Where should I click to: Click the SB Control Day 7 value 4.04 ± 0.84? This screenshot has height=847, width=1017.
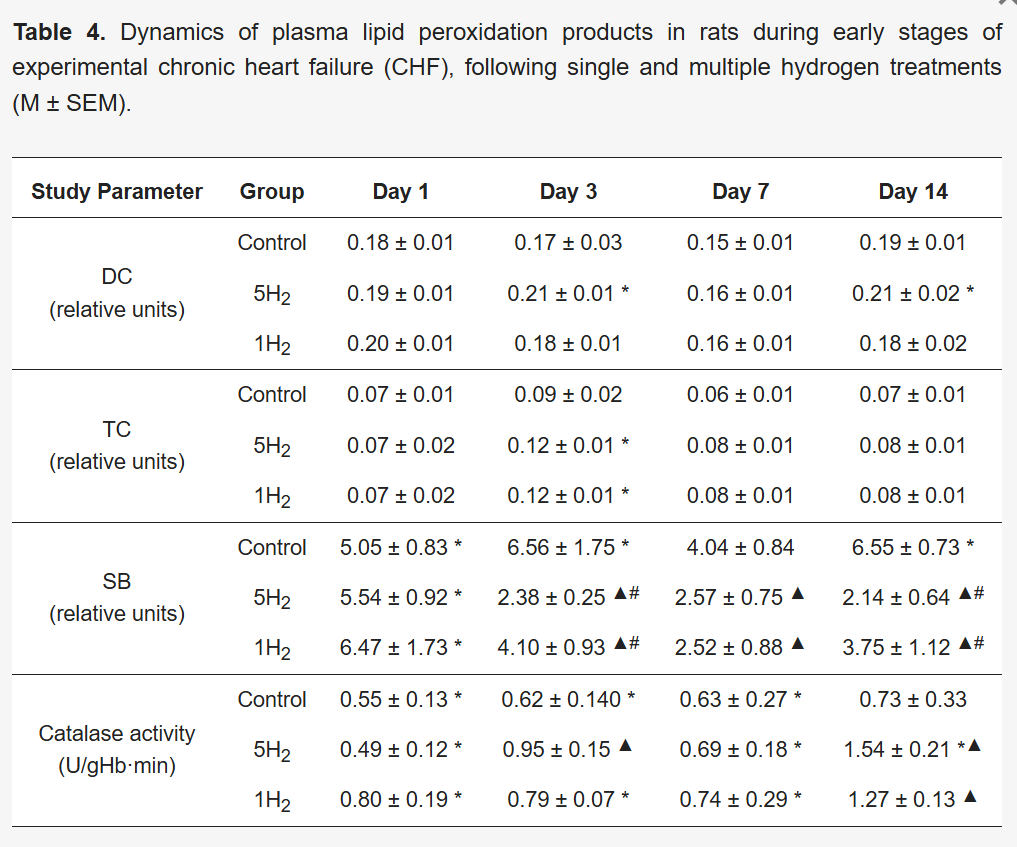pos(740,547)
